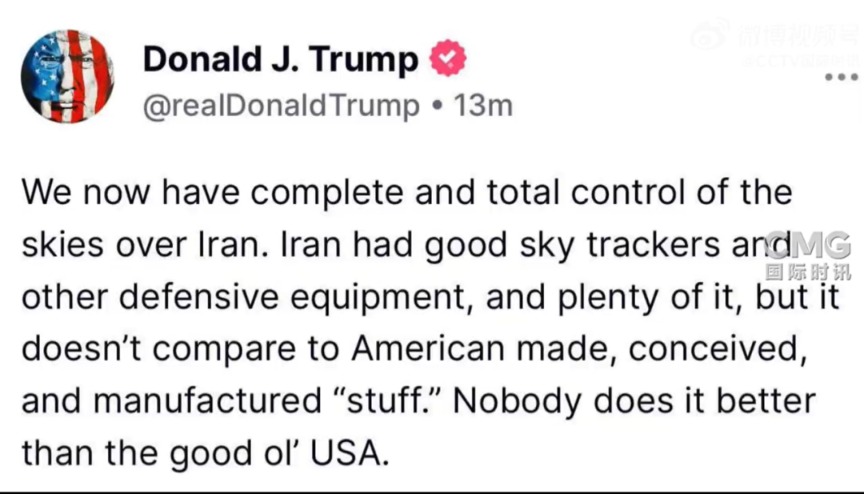Click the CMG logo watermark

pos(808,245)
